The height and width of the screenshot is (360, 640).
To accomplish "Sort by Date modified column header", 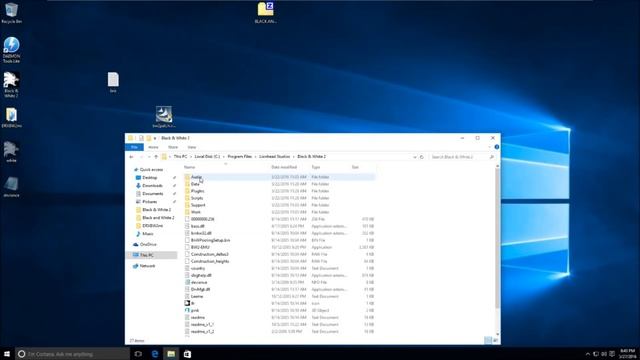I will [x=284, y=167].
